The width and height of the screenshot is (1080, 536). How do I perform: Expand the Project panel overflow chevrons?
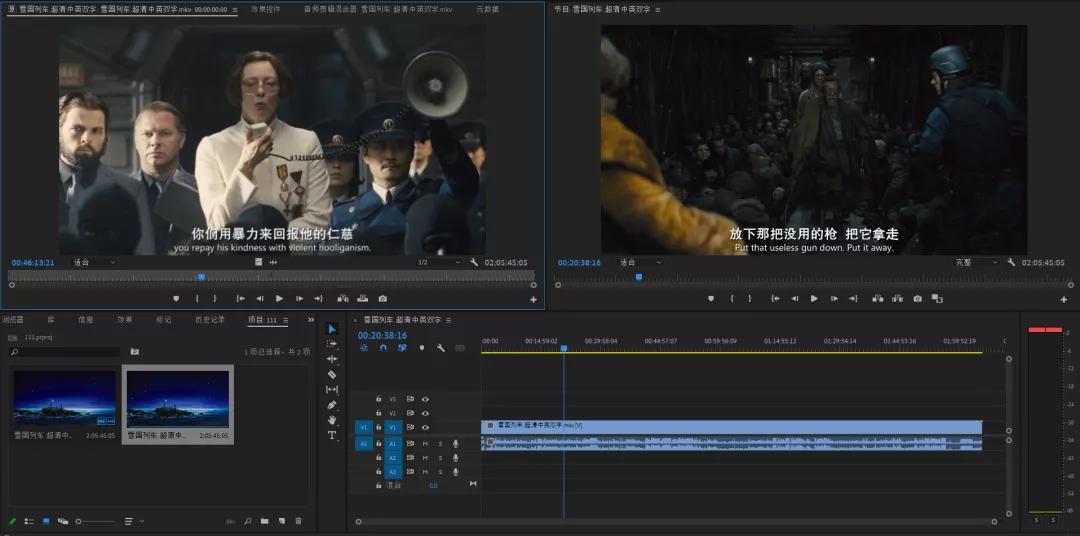click(x=310, y=320)
